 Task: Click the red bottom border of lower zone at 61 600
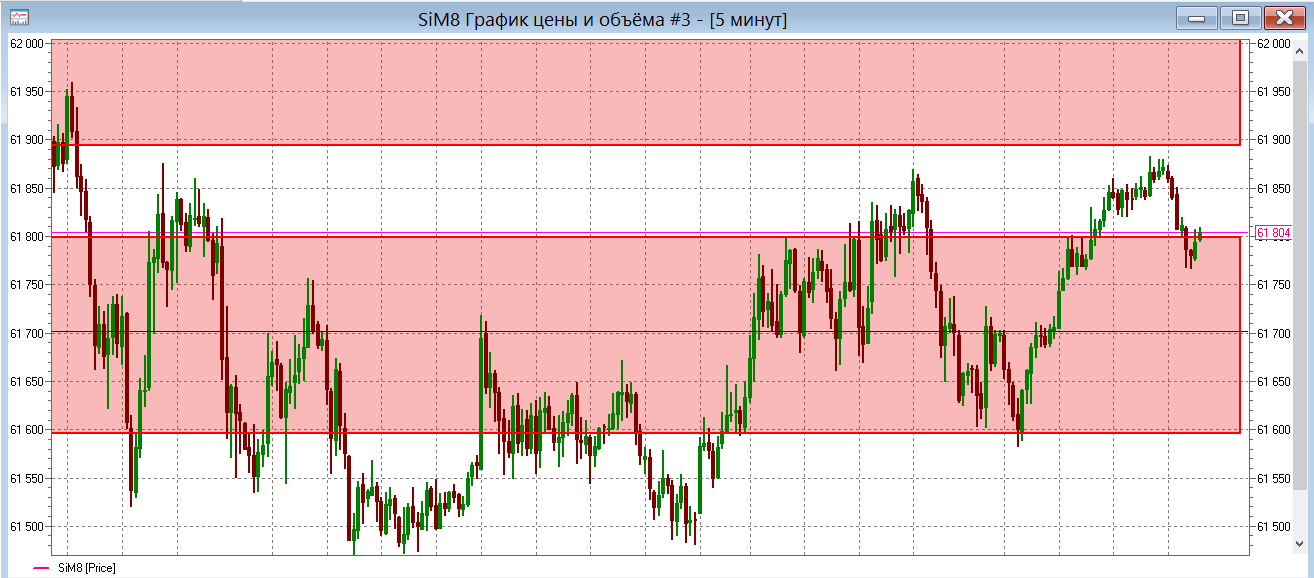(x=645, y=432)
